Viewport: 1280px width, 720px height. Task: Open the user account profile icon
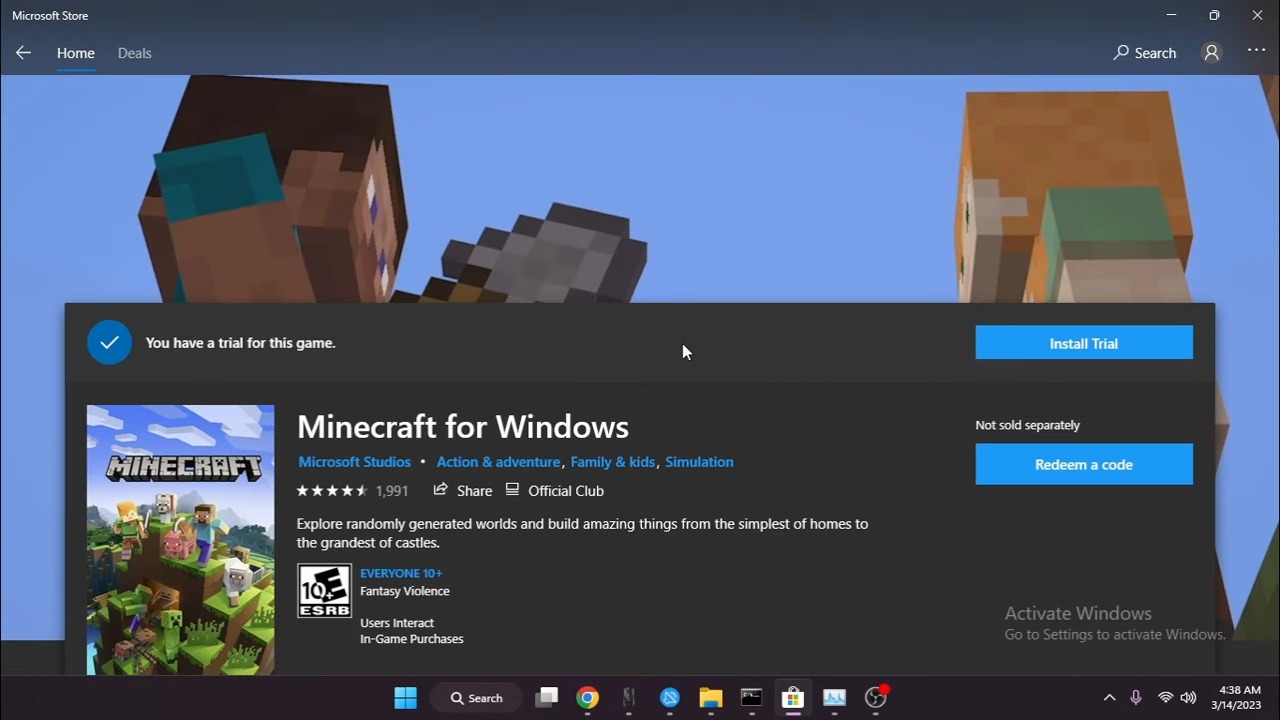pos(1212,53)
